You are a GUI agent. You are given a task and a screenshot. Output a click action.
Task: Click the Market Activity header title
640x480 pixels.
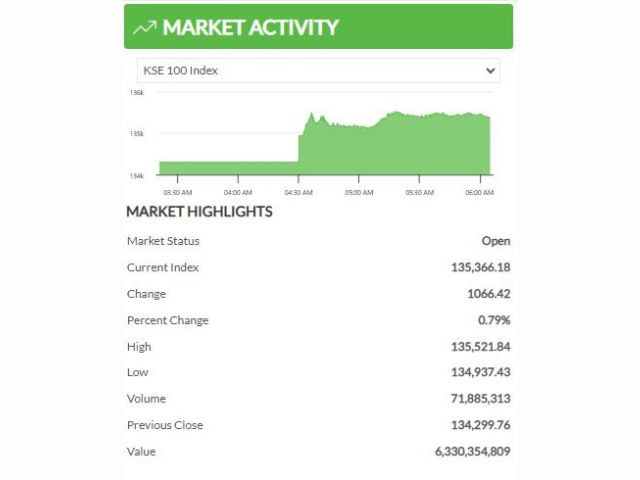point(250,27)
